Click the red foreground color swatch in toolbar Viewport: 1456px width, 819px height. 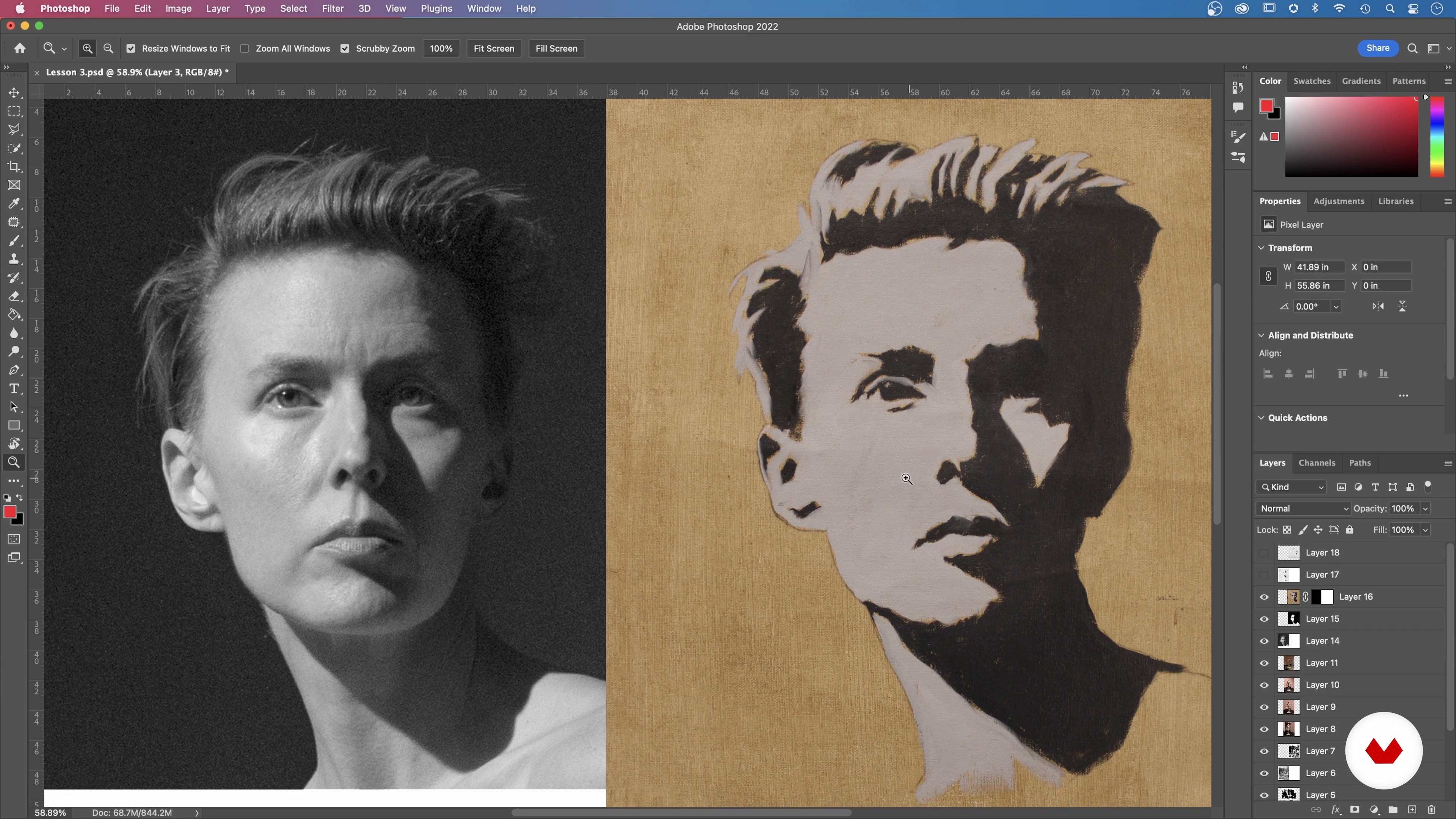tap(9, 512)
